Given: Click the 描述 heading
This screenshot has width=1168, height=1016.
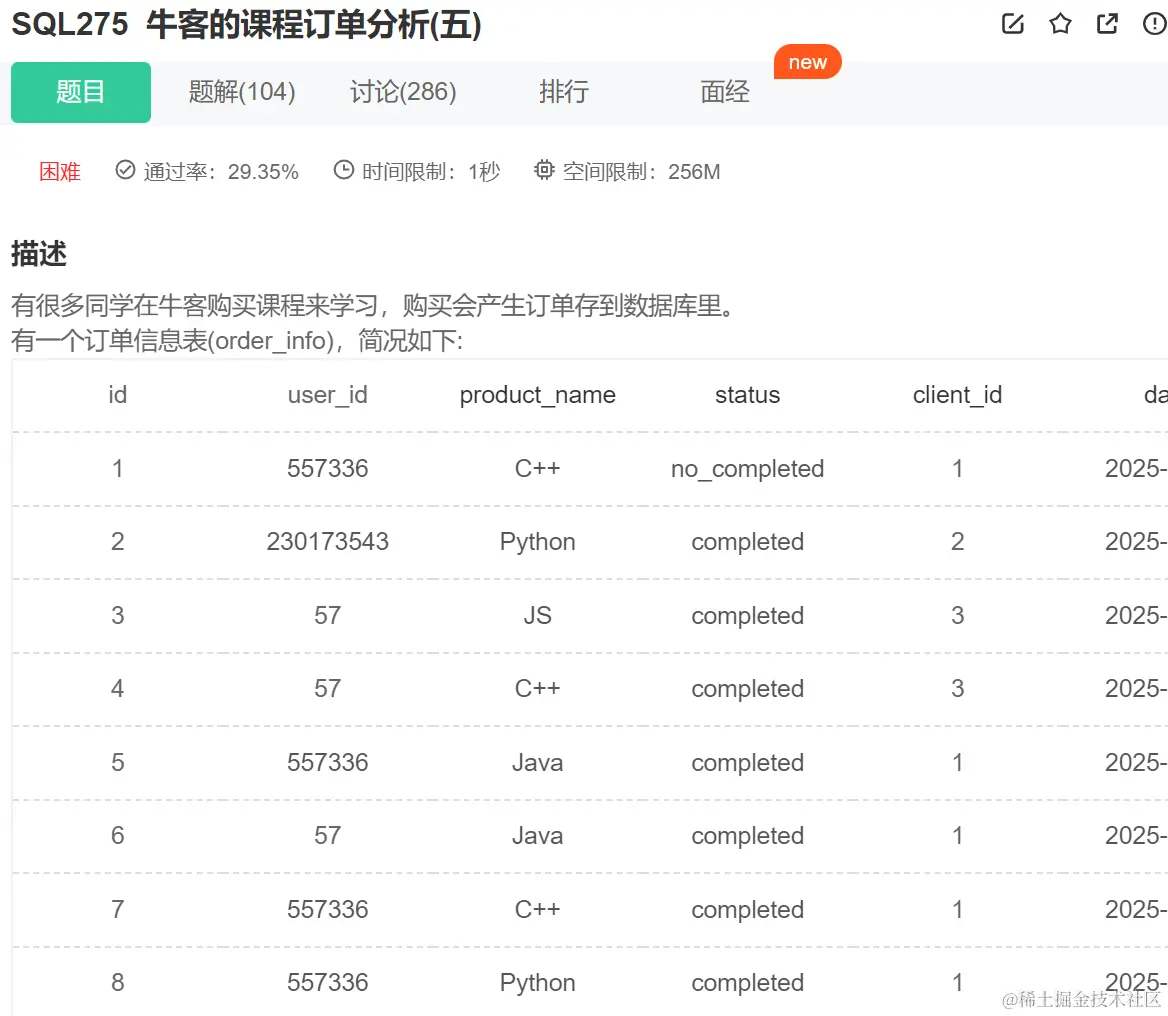Looking at the screenshot, I should tap(39, 254).
